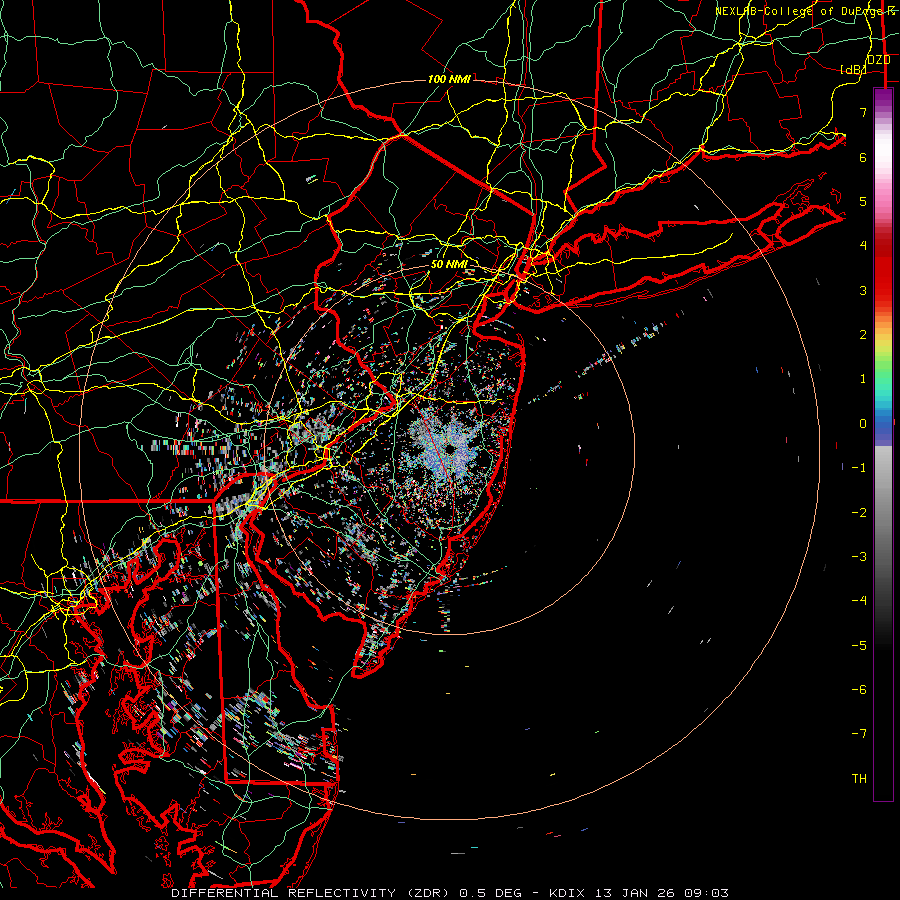900x900 pixels.
Task: Select the "DZD" legend title
Action: click(x=878, y=60)
